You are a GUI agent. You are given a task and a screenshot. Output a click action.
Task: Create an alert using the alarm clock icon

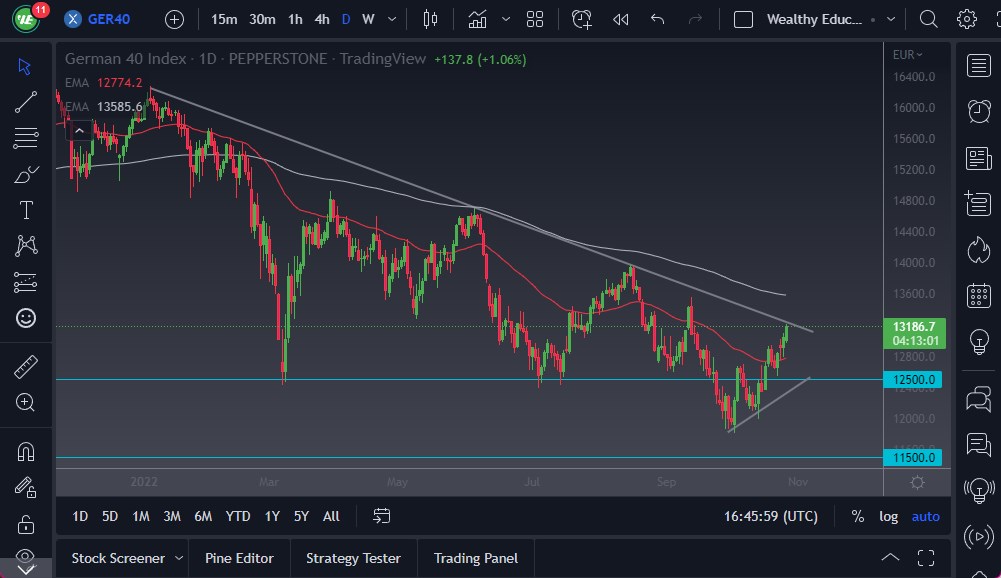click(581, 19)
